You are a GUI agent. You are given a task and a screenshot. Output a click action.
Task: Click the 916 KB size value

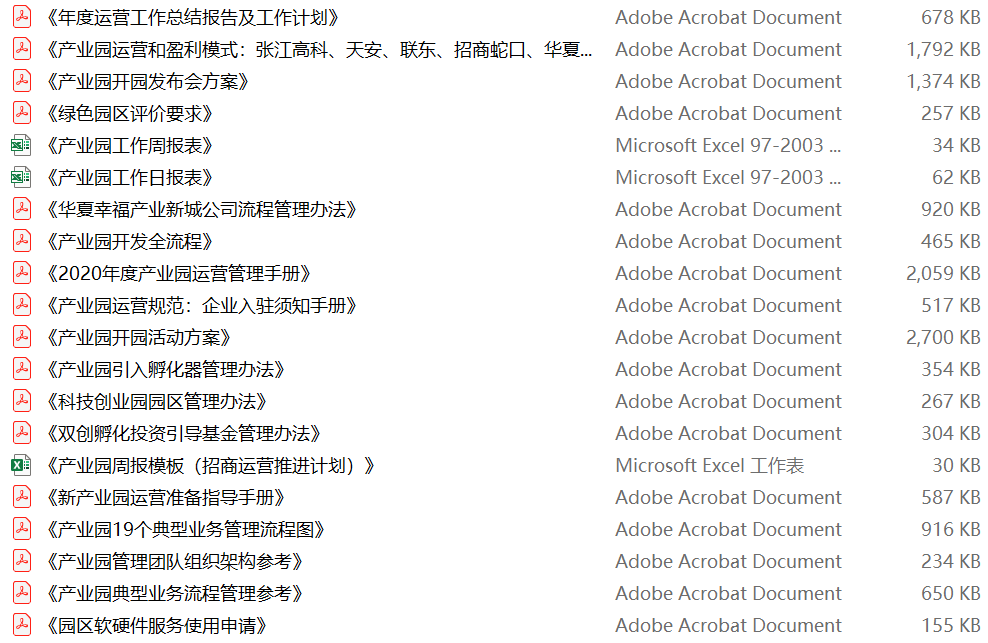click(x=950, y=530)
